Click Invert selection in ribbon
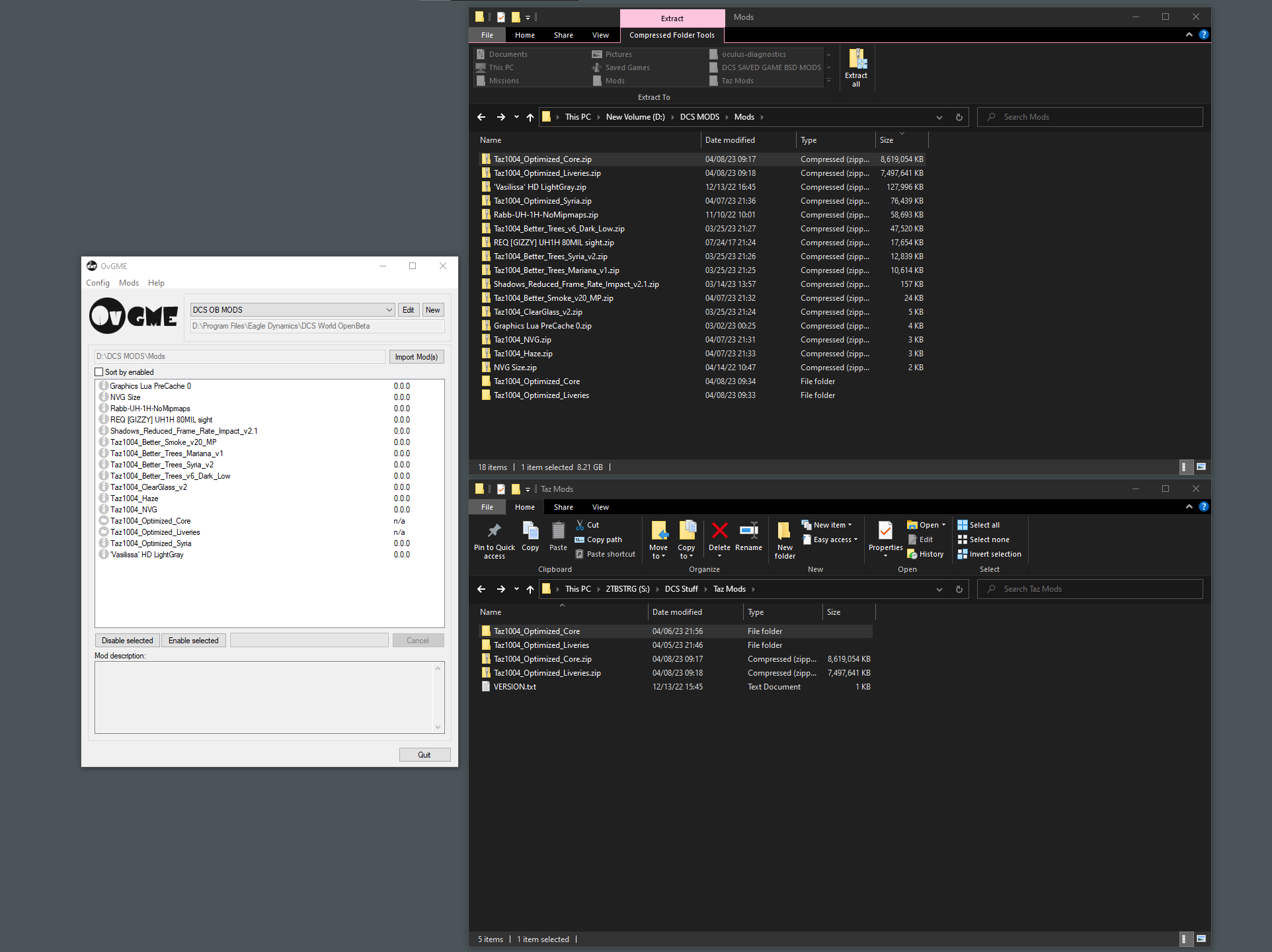1272x952 pixels. click(x=989, y=554)
